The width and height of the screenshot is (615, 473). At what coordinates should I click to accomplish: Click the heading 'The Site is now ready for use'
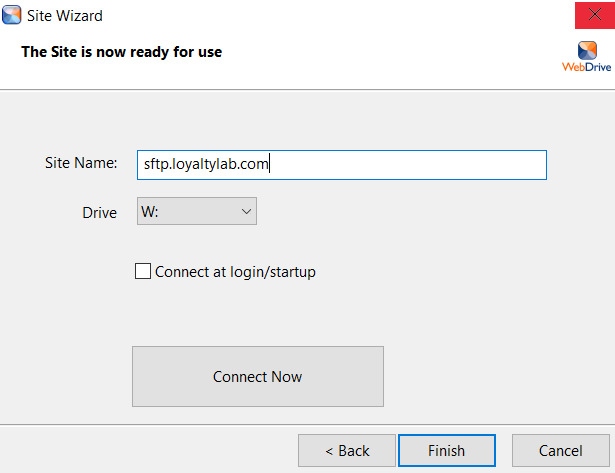pos(122,51)
